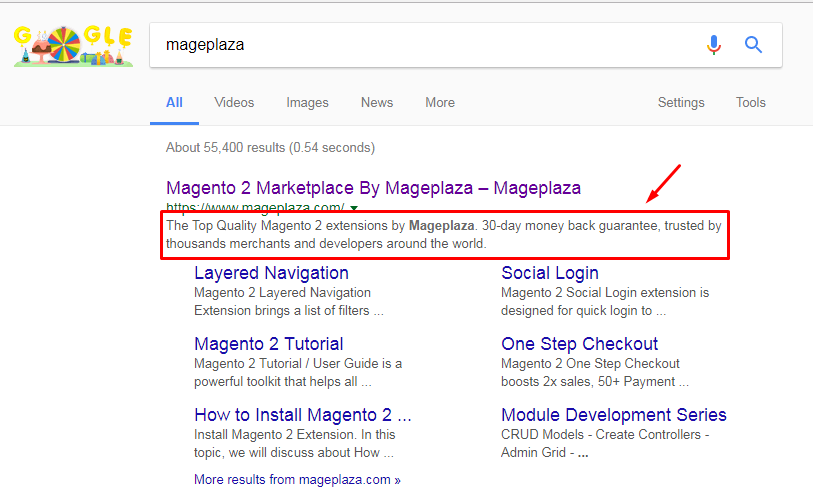Activate voice search microphone icon
This screenshot has width=813, height=504.
tap(714, 45)
